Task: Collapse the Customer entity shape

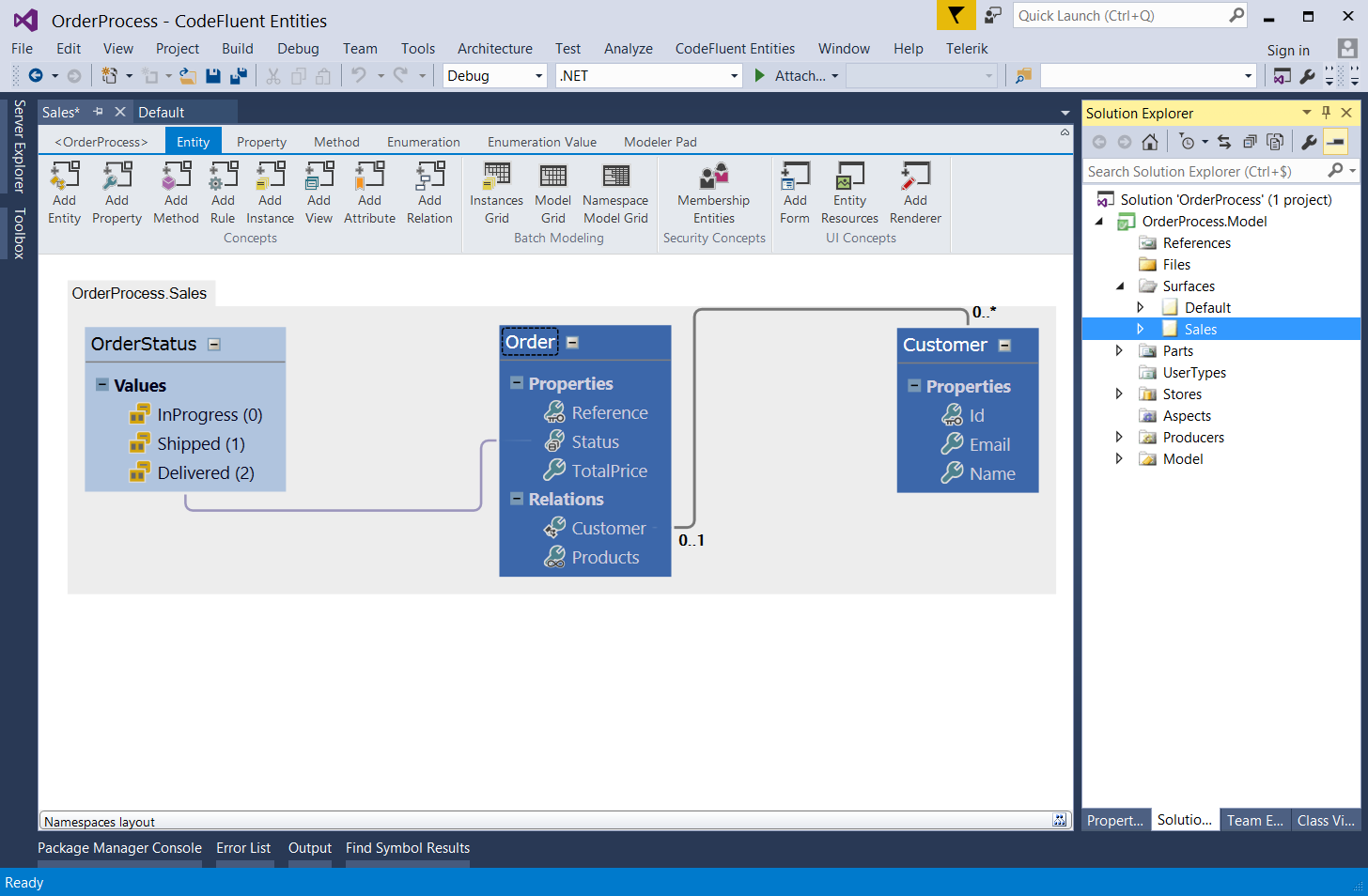Action: click(x=1004, y=346)
